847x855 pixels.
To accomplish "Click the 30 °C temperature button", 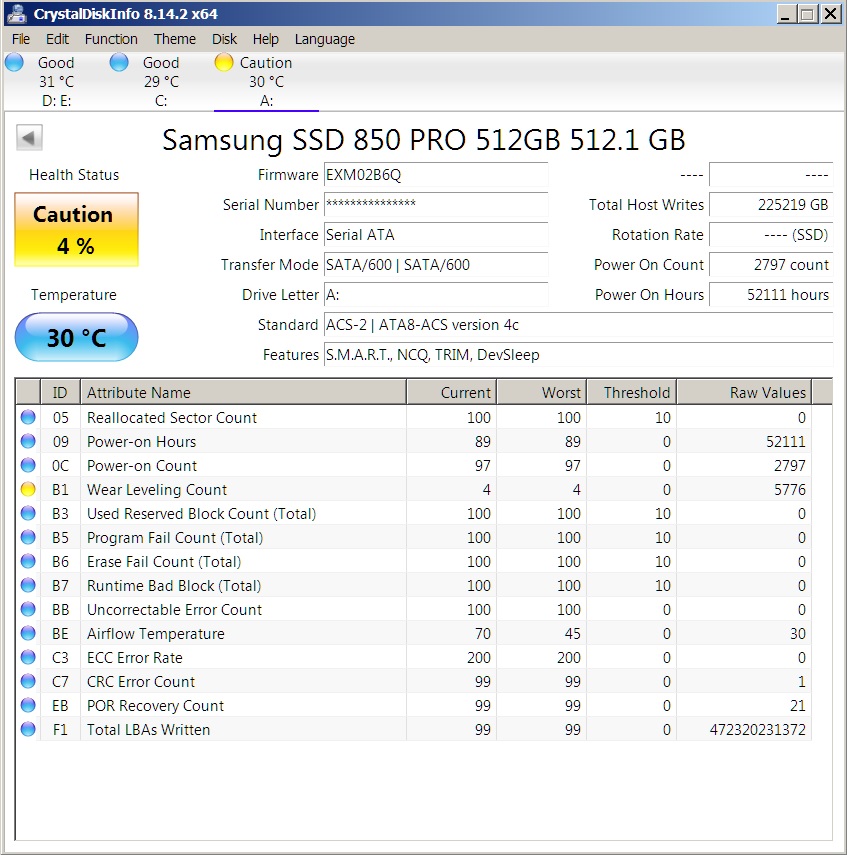I will click(x=76, y=337).
